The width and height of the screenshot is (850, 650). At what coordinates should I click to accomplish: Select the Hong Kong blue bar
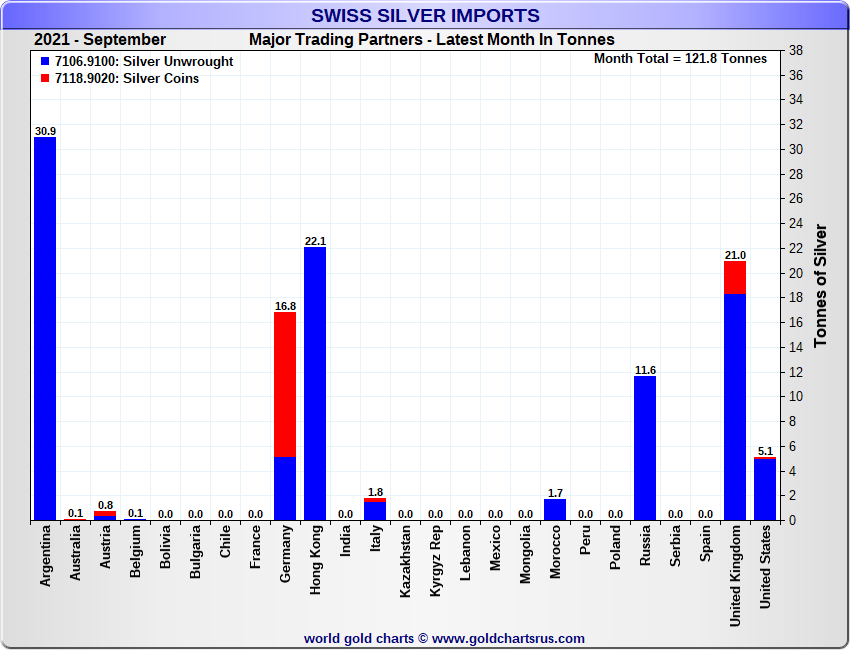[315, 385]
